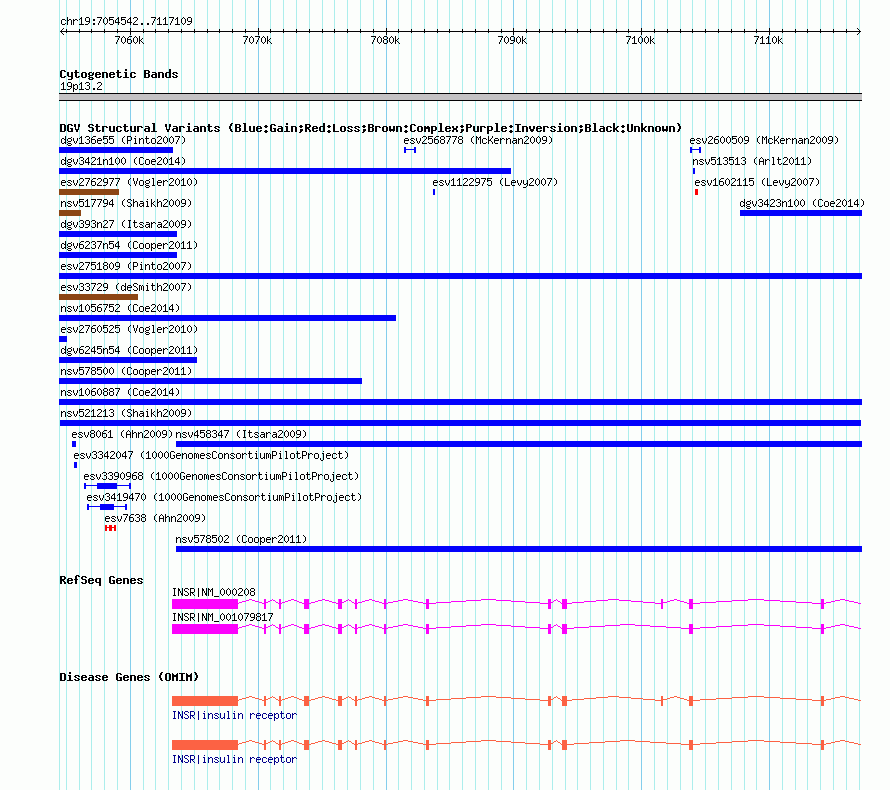Click the esv2760525 (Vogler2010) variant label

(129, 329)
